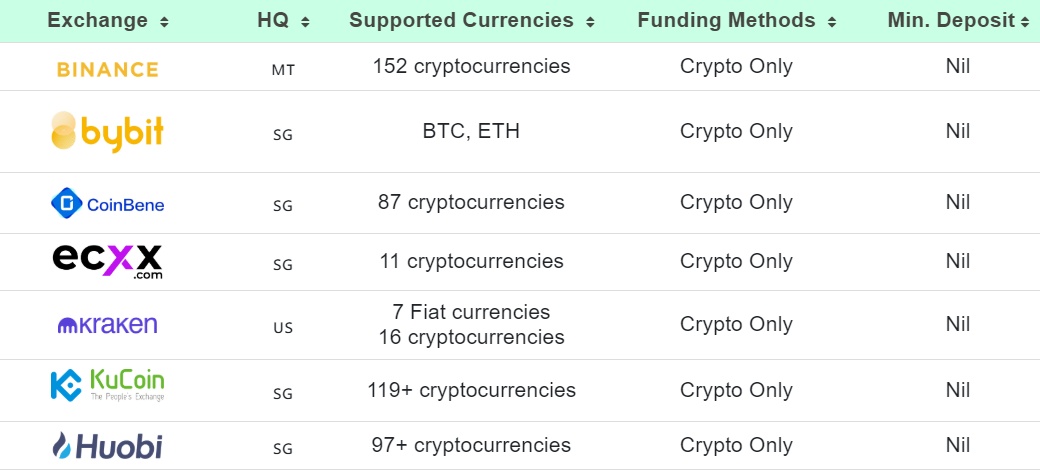Sort by Supported Currencies header
Screen dimensions: 1040x471
coord(472,21)
